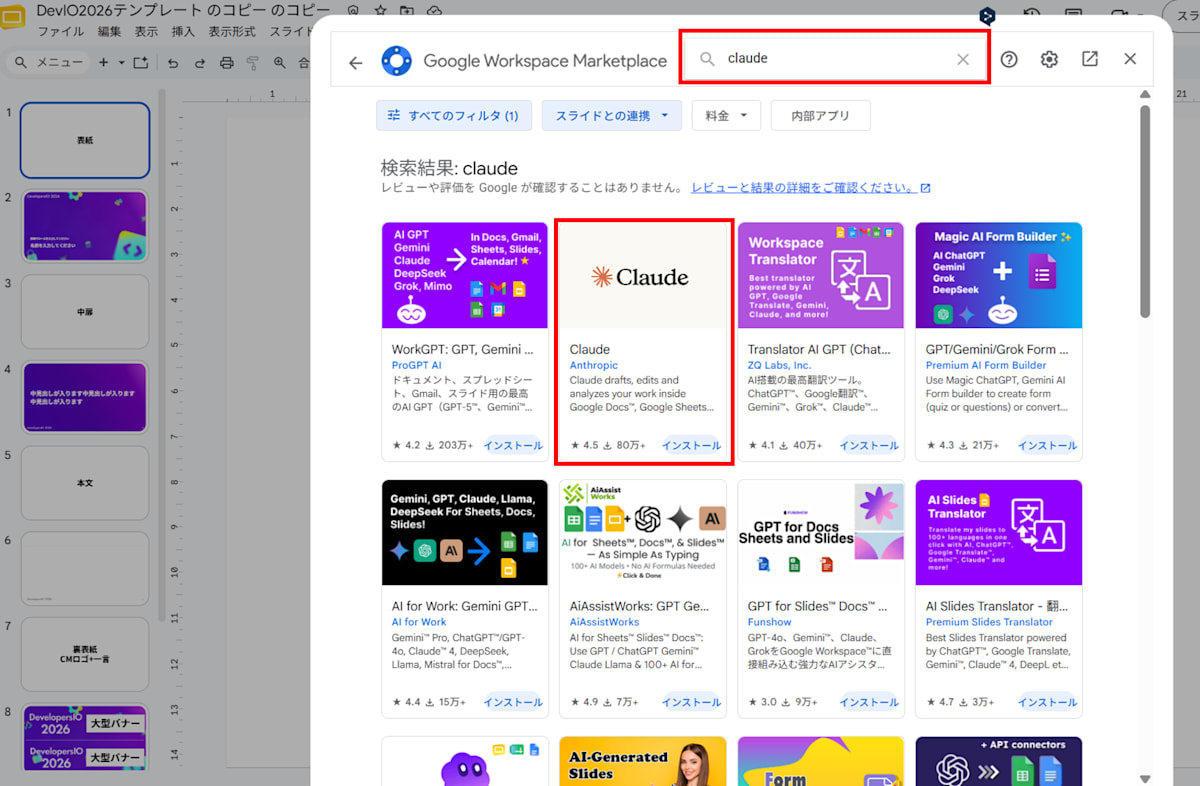Expand new slide layout dropdown arrow

(121, 63)
